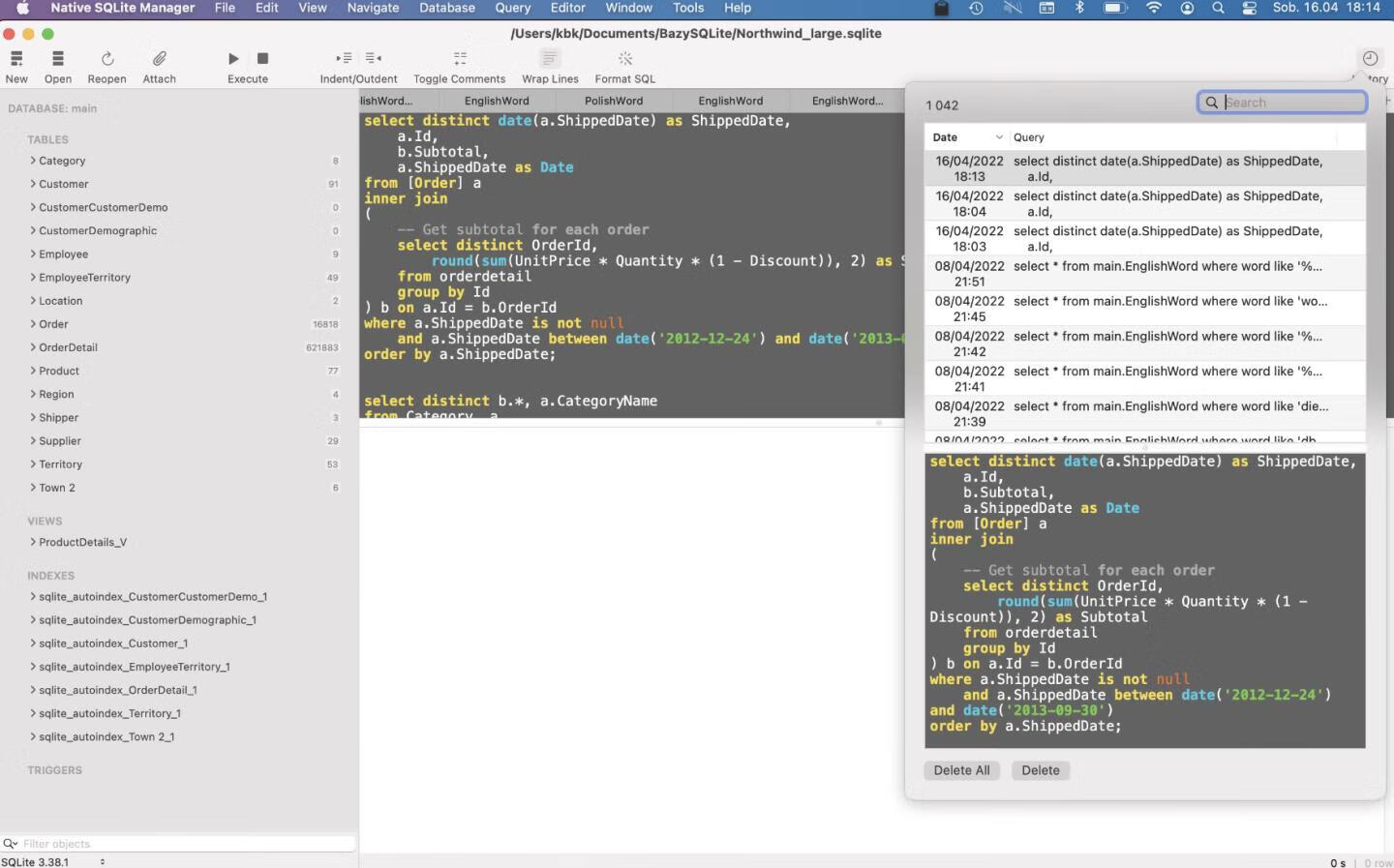Toggle Comments using the toolbar icon
Image resolution: width=1394 pixels, height=868 pixels.
[x=460, y=59]
